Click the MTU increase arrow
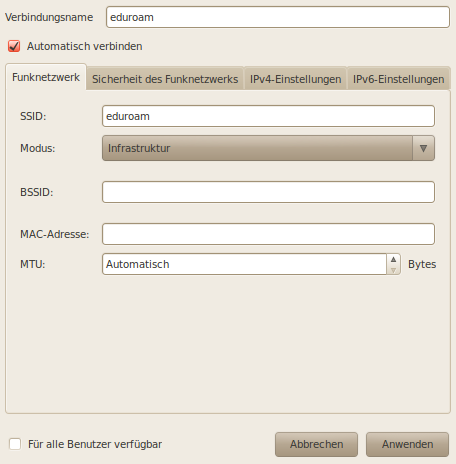This screenshot has height=464, width=456. 393,259
